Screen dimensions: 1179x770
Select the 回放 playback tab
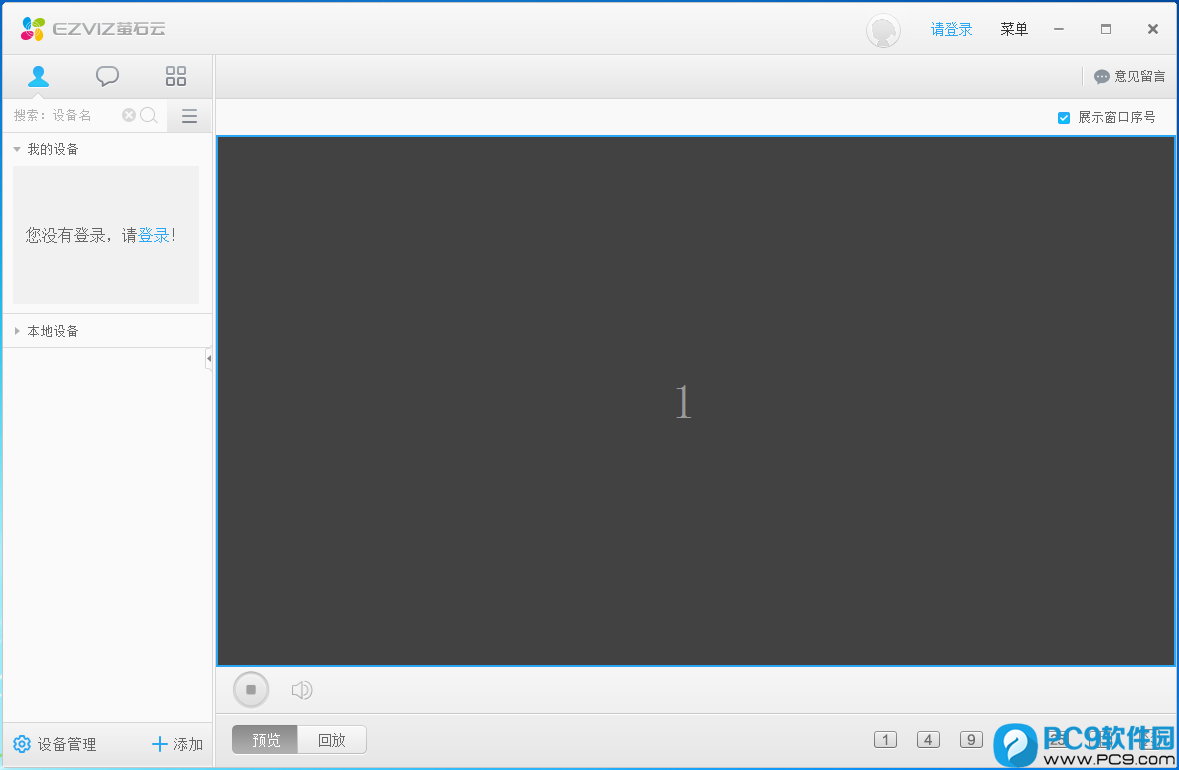click(332, 740)
